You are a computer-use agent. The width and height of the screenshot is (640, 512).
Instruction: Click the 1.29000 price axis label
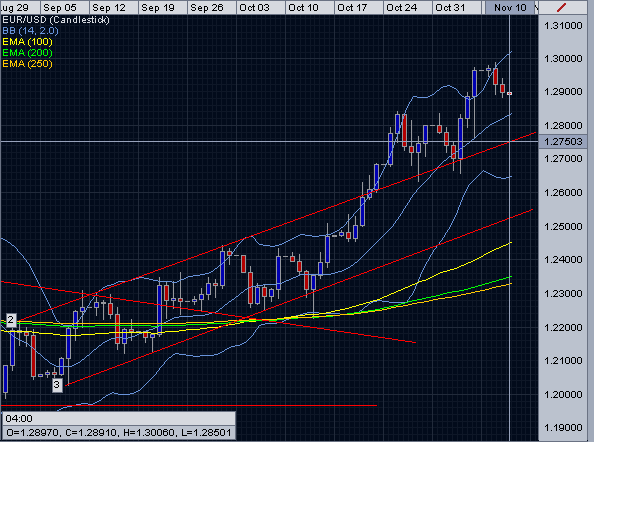click(563, 92)
